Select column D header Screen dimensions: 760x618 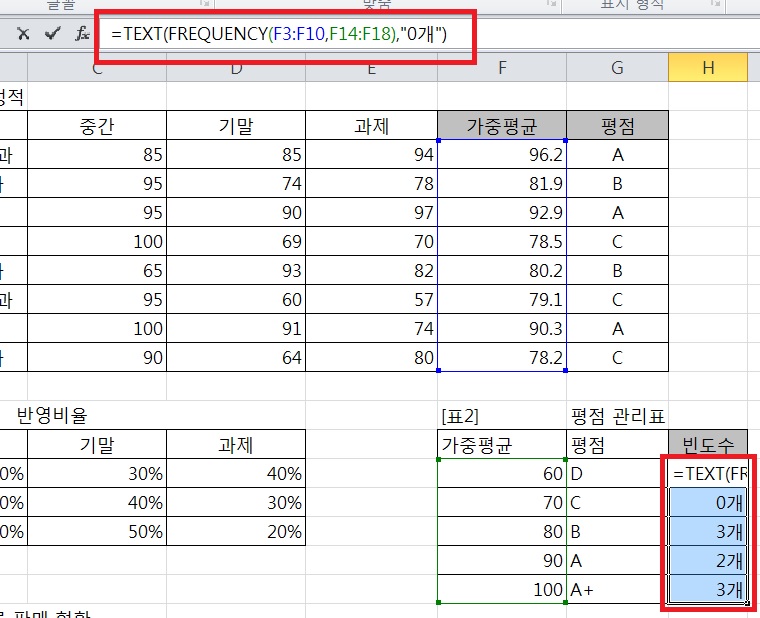[x=236, y=68]
